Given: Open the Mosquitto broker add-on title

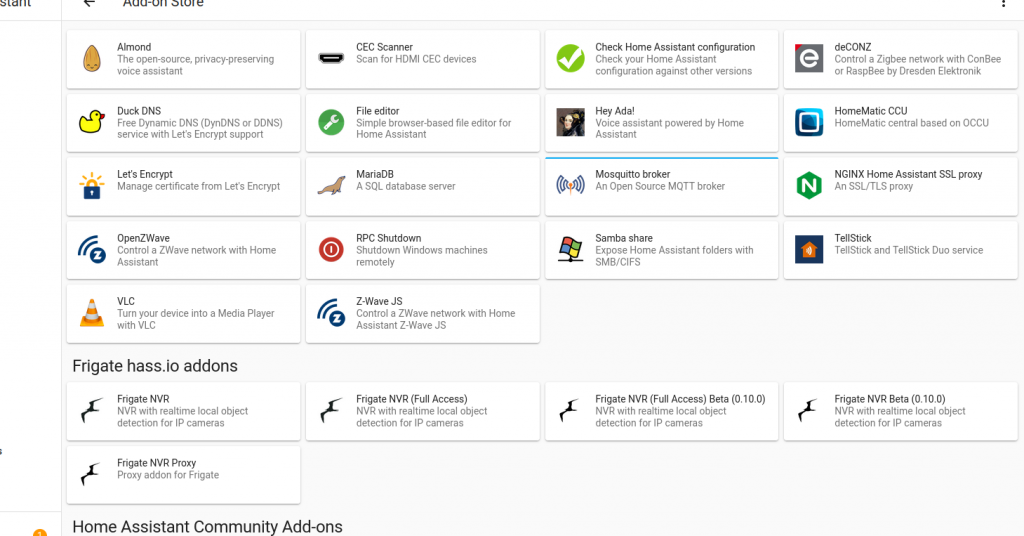Looking at the screenshot, I should pos(632,174).
